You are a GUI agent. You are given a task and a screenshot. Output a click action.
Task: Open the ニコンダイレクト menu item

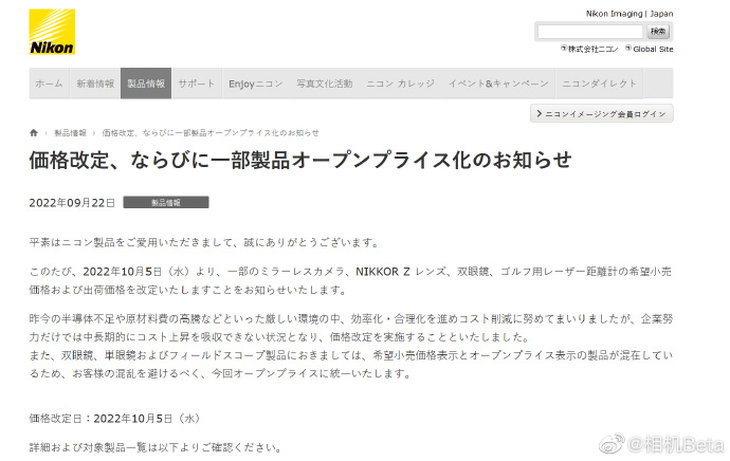[599, 83]
